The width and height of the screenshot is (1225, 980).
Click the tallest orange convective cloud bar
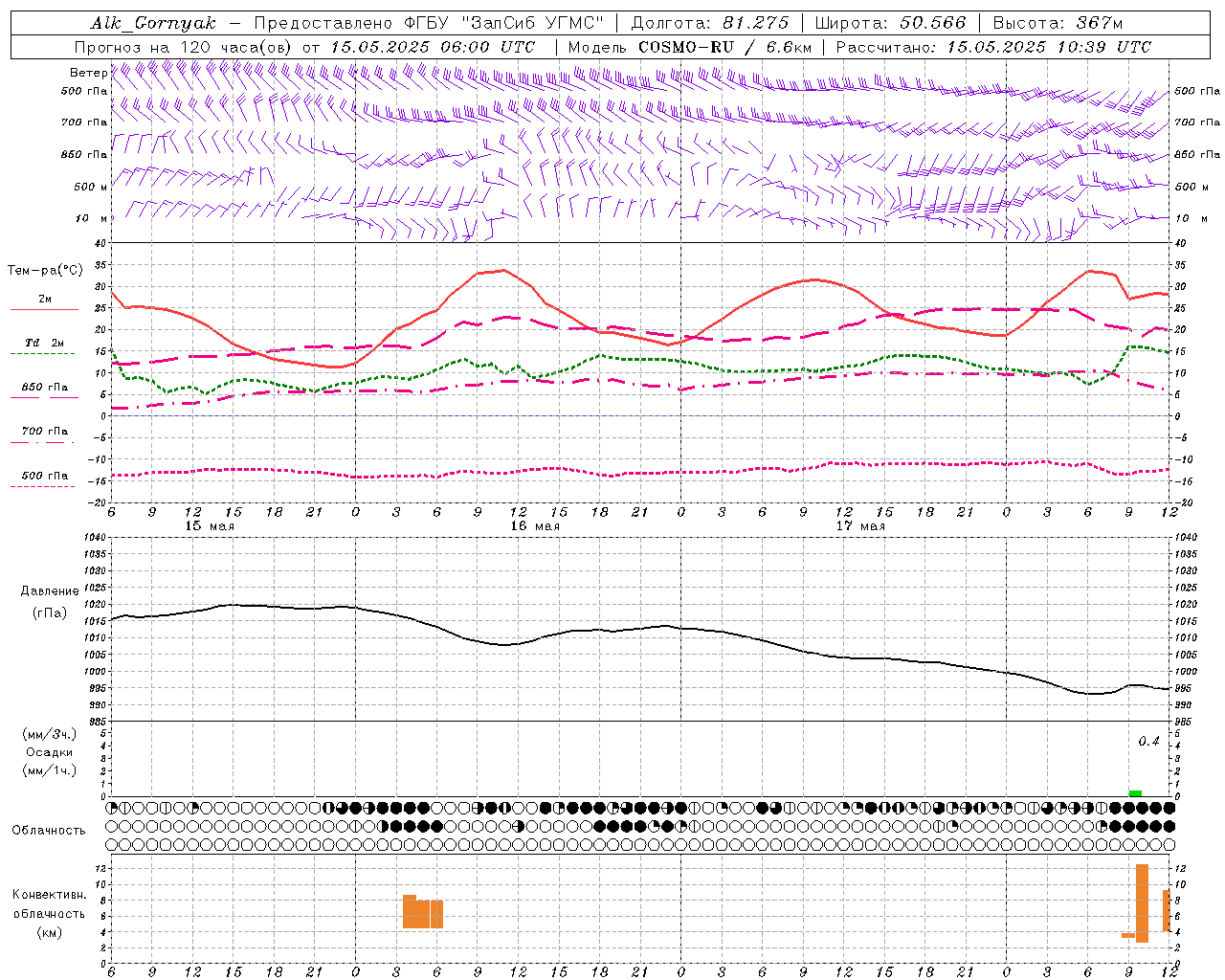pos(1142,903)
